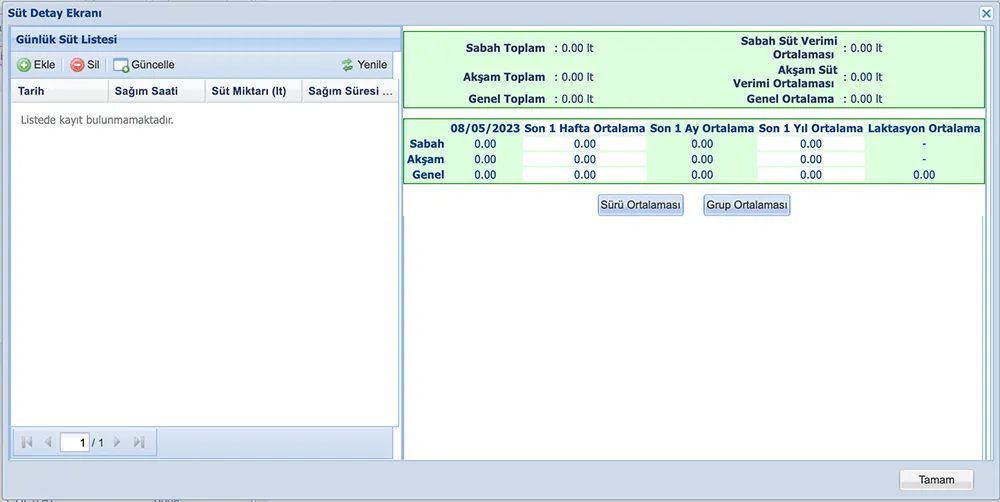Click Genel cell under Son 1 Yıl Ortalama
The height and width of the screenshot is (502, 1000).
(x=810, y=175)
